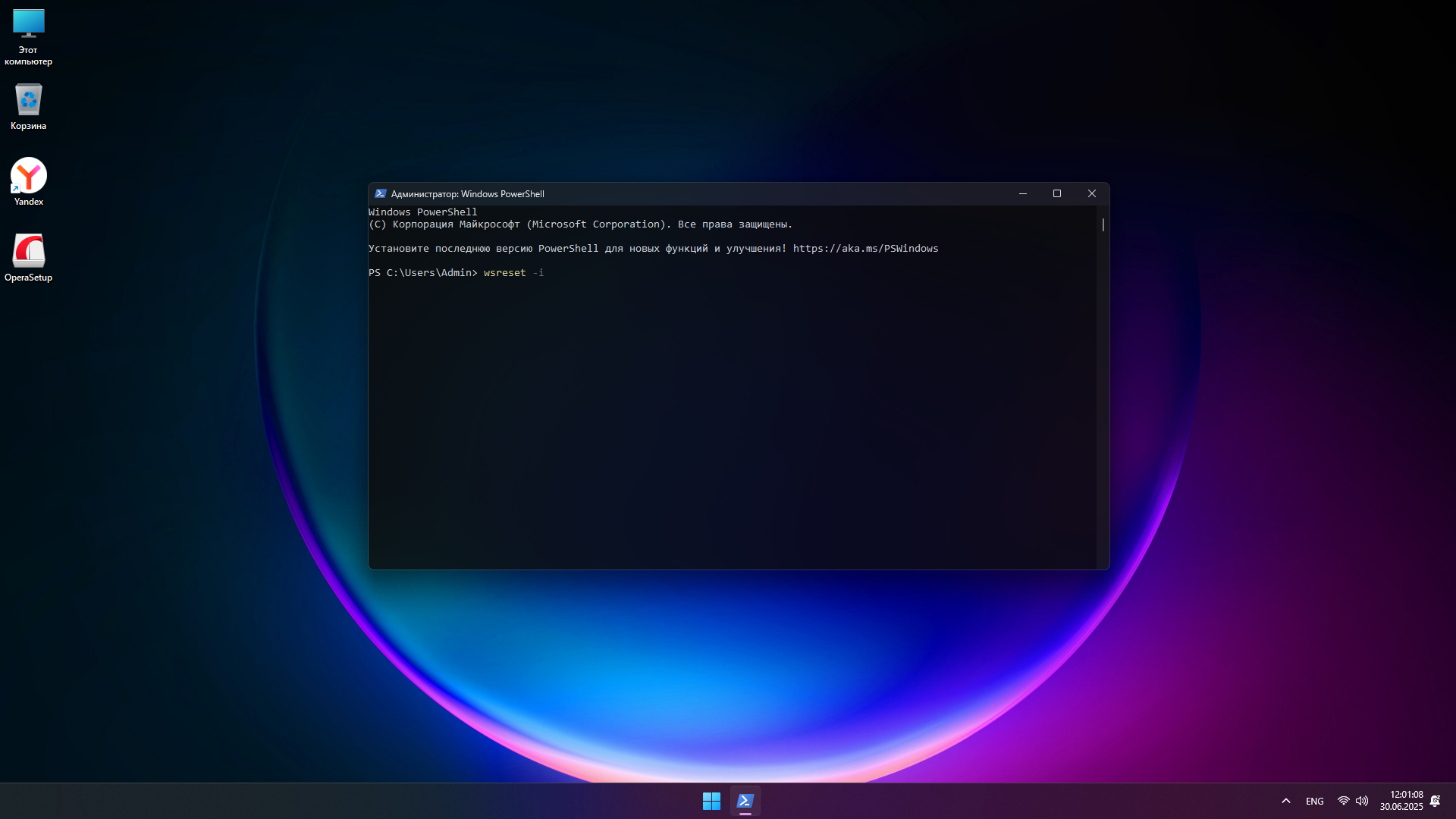
Task: Open the notification bell icon
Action: point(1435,801)
